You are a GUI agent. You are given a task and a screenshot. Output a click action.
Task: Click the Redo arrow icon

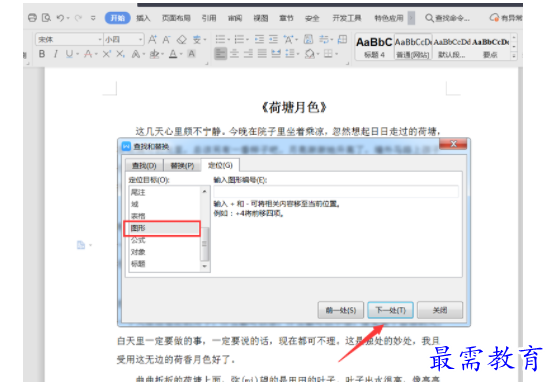pyautogui.click(x=78, y=18)
